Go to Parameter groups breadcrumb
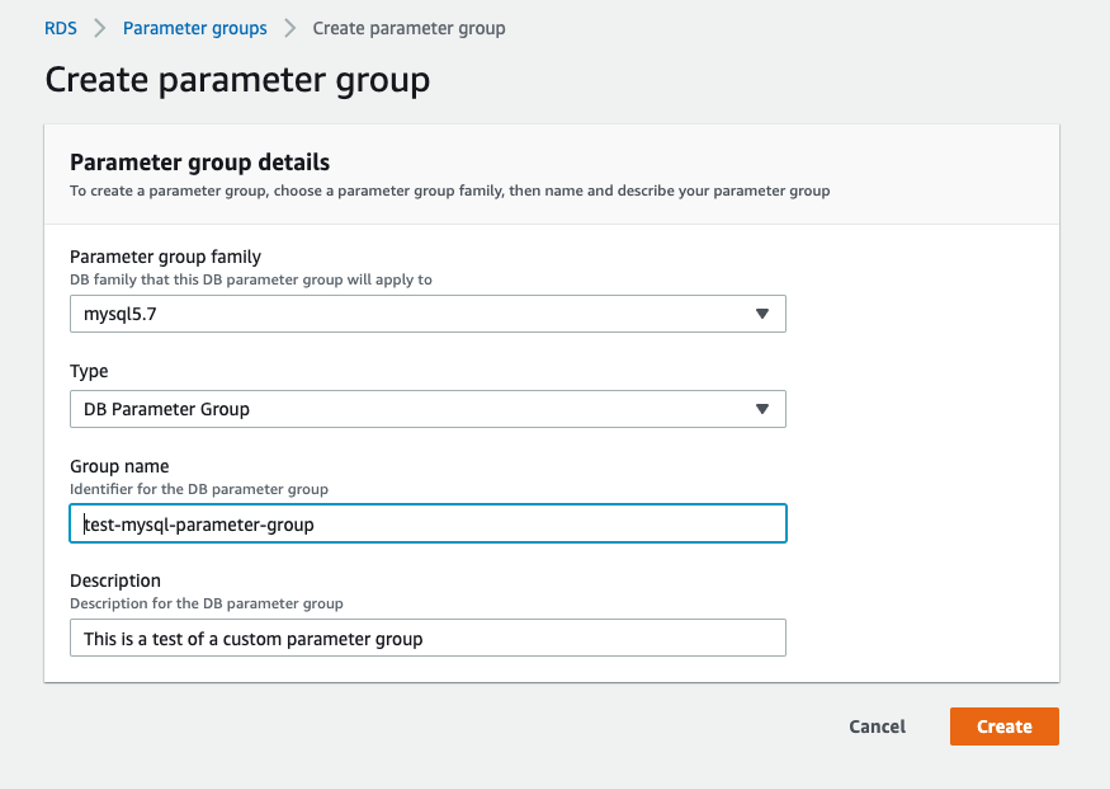This screenshot has height=789, width=1110. (x=195, y=28)
